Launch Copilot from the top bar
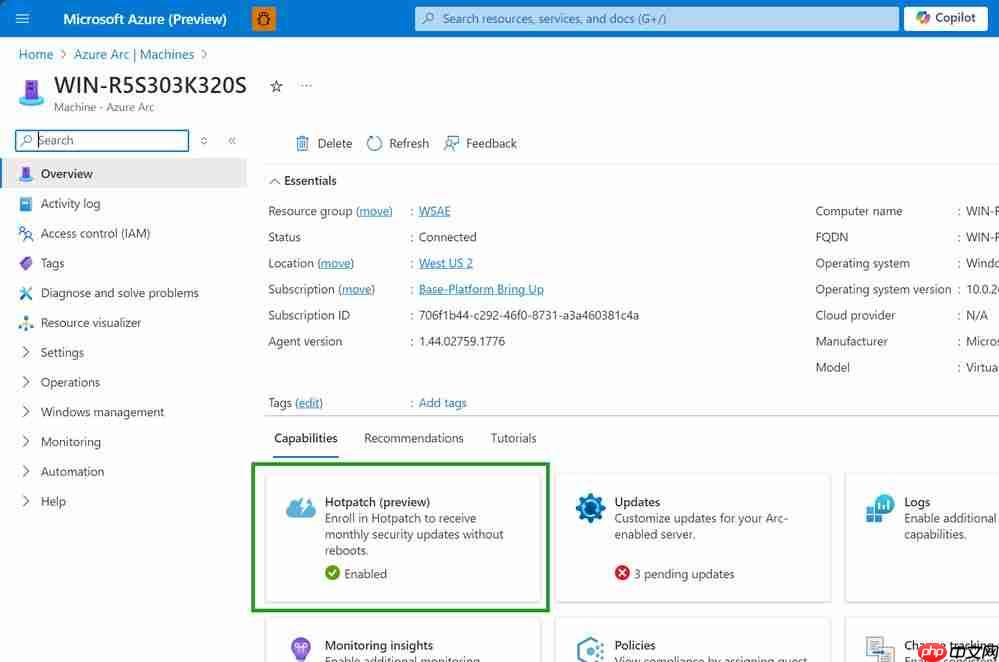Image resolution: width=999 pixels, height=662 pixels. 944,18
